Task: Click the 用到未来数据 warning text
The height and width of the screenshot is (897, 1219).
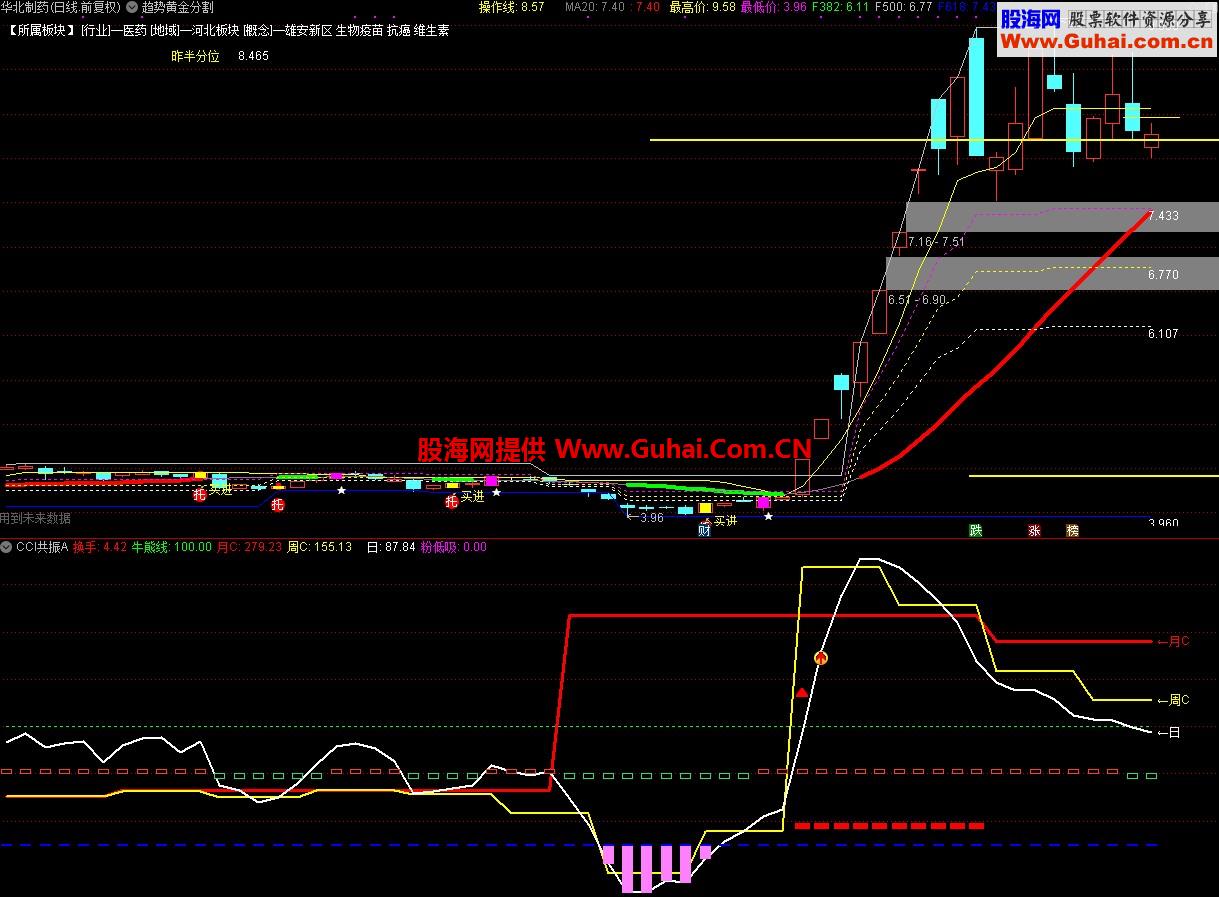Action: [x=36, y=518]
